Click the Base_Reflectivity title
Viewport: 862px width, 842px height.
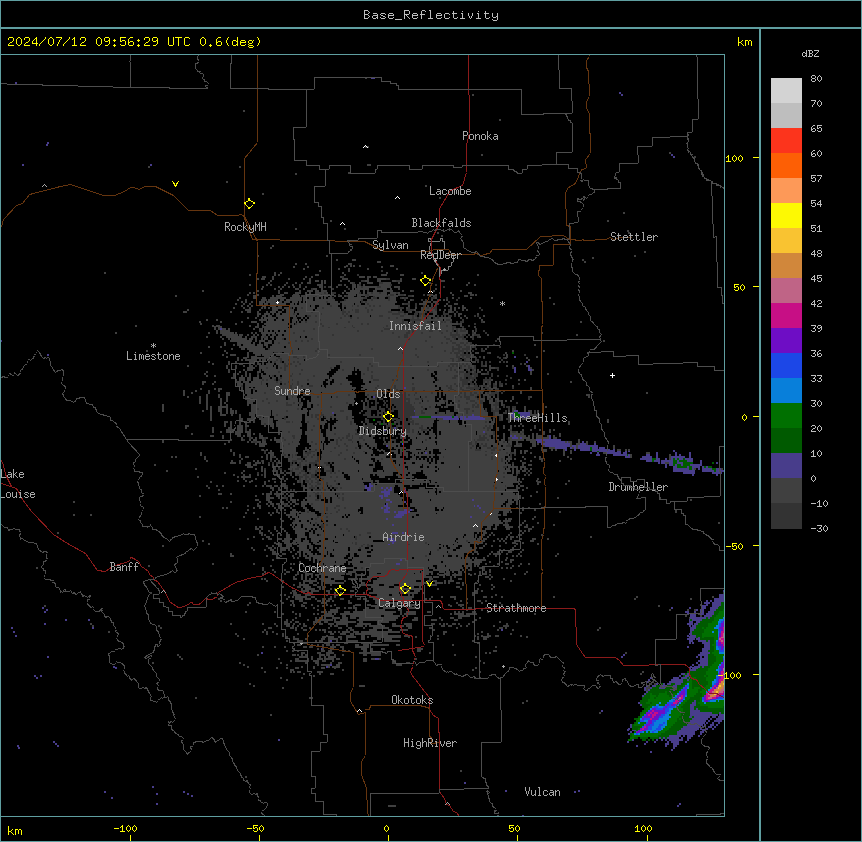coord(431,15)
